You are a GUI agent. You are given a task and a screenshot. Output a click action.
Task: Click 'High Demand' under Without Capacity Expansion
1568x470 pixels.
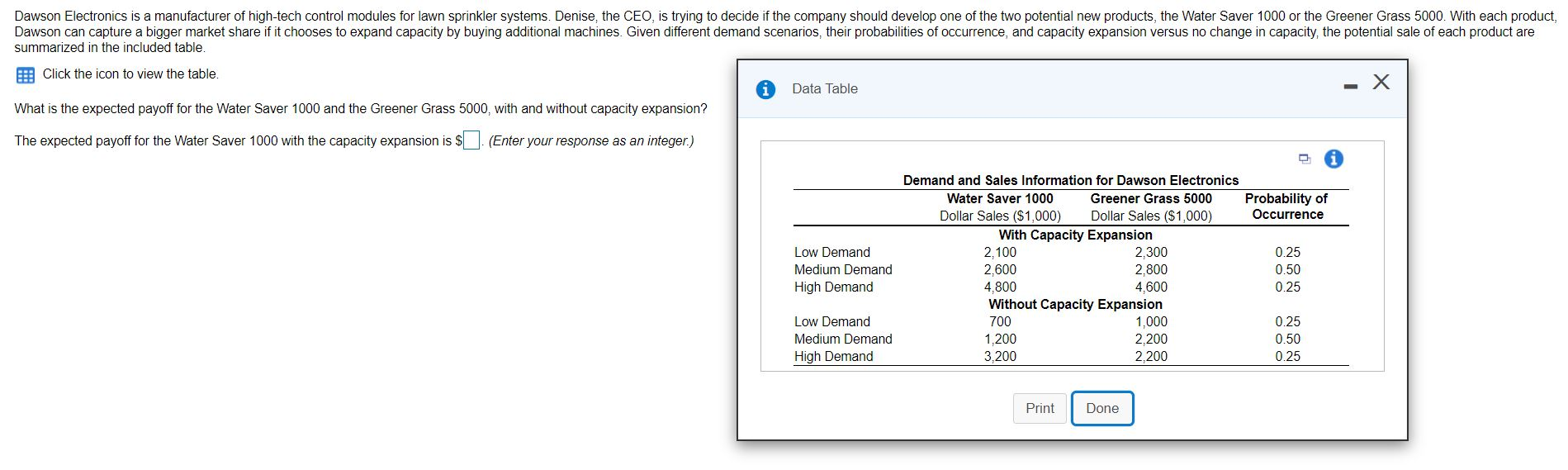point(833,356)
